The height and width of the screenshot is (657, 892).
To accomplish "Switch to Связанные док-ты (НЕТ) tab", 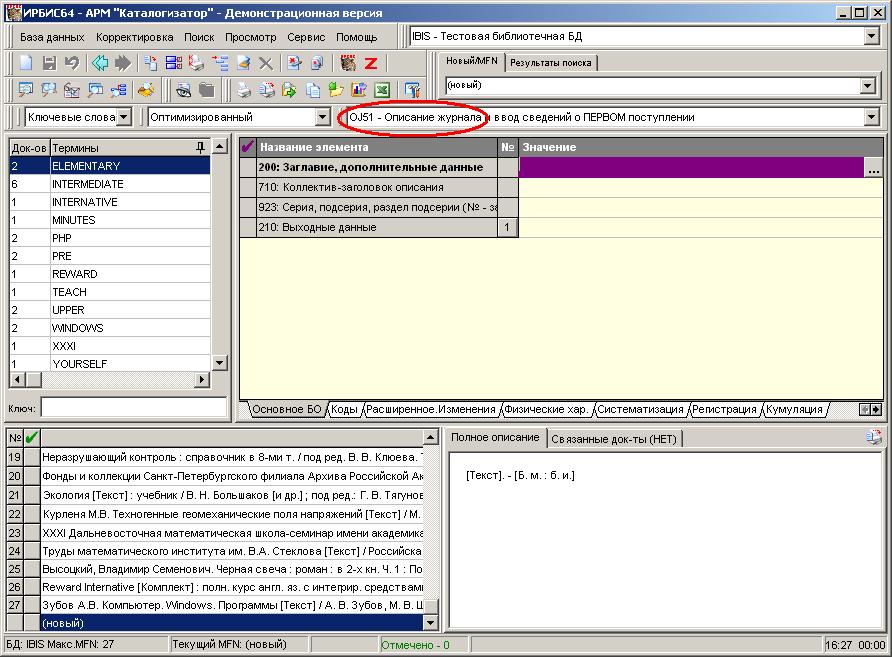I will (614, 439).
